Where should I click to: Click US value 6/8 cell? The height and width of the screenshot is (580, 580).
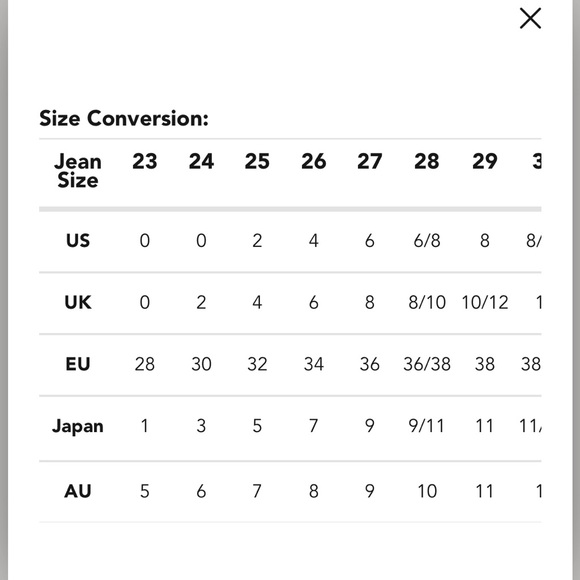[x=427, y=241]
